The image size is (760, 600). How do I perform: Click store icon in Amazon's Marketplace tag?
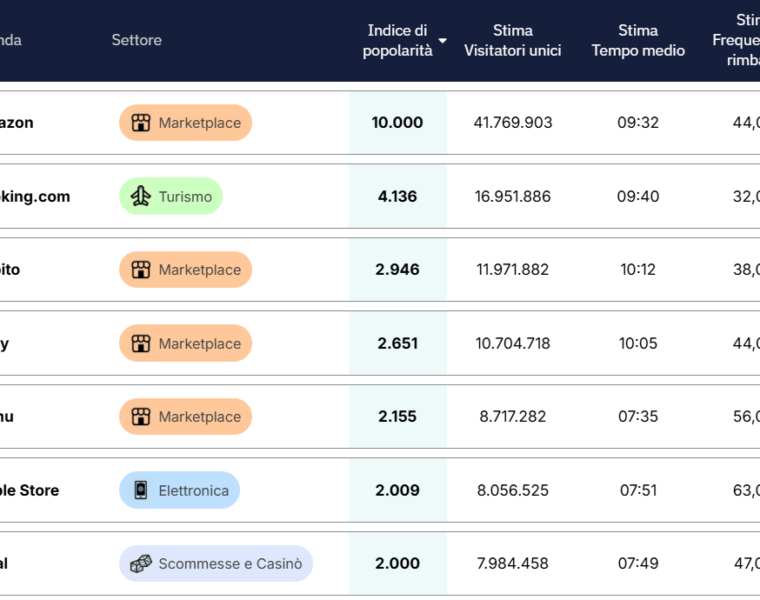pyautogui.click(x=141, y=123)
